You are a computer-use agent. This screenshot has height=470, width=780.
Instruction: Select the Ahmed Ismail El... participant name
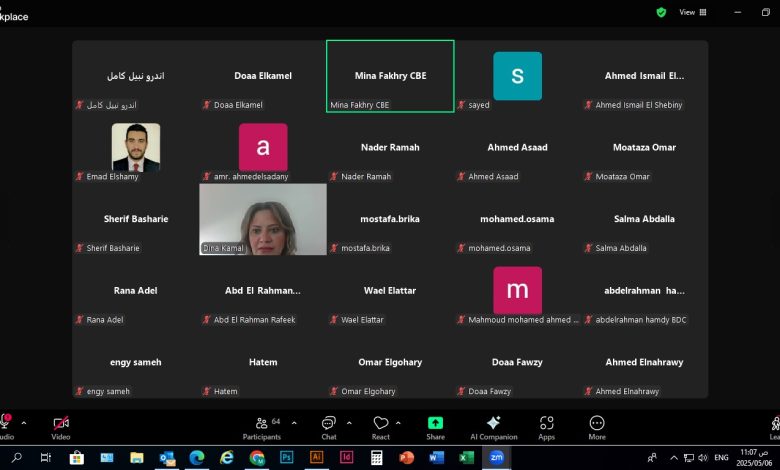click(644, 76)
